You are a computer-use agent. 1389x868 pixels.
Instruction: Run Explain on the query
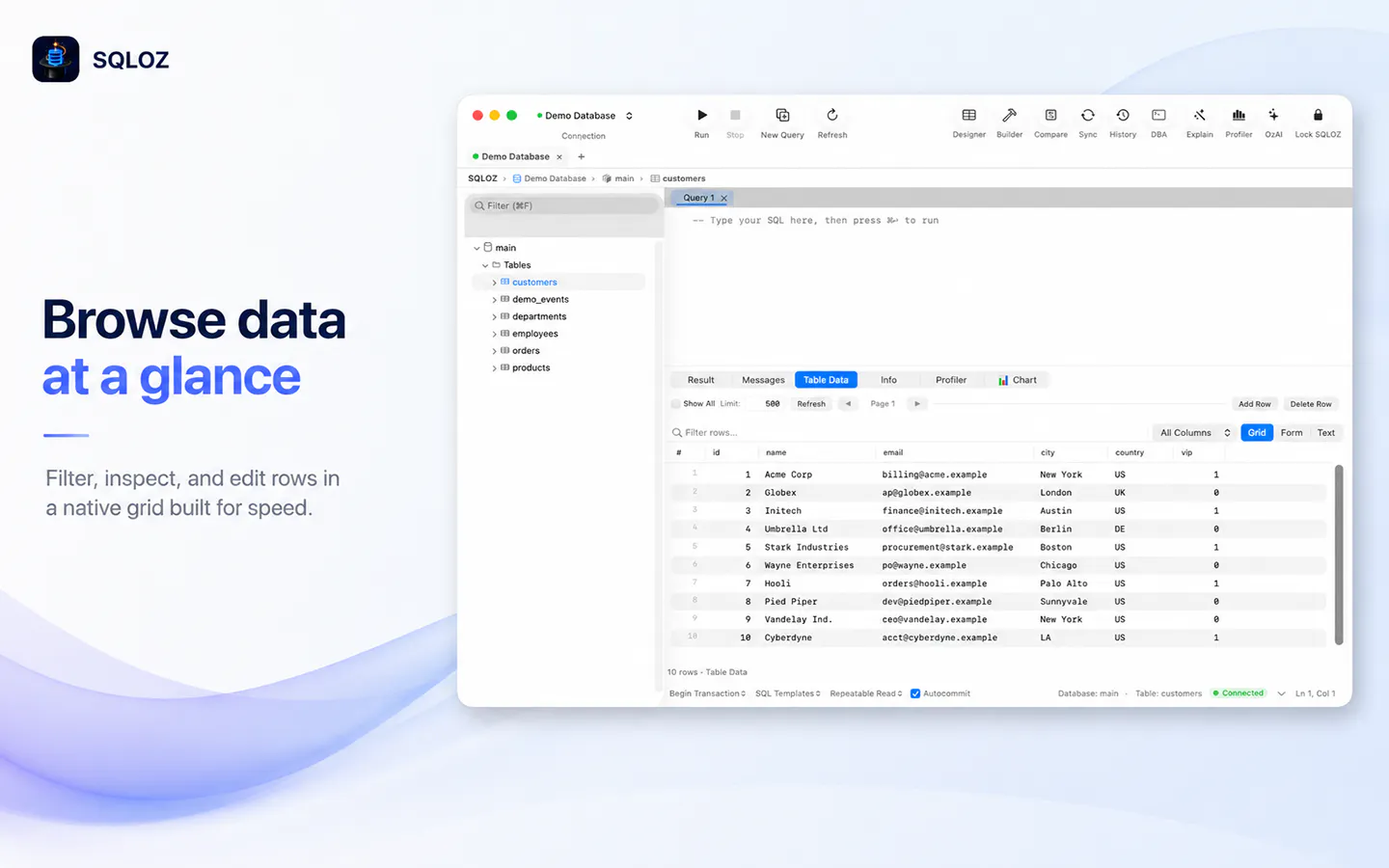click(x=1199, y=116)
